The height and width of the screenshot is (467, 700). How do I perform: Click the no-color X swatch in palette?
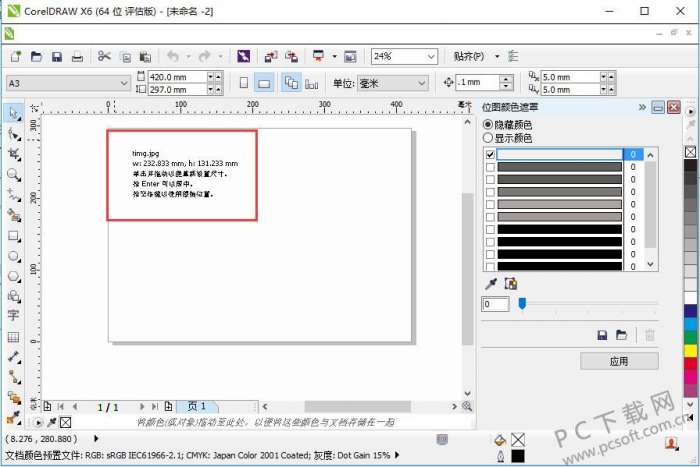(x=690, y=152)
